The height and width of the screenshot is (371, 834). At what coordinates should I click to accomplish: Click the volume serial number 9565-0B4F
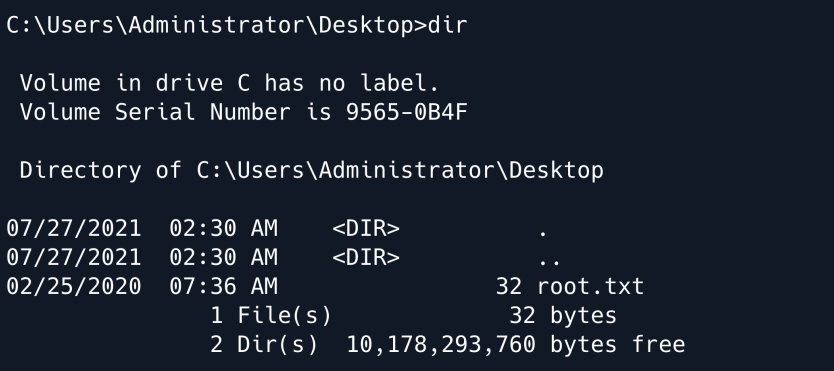pyautogui.click(x=407, y=112)
